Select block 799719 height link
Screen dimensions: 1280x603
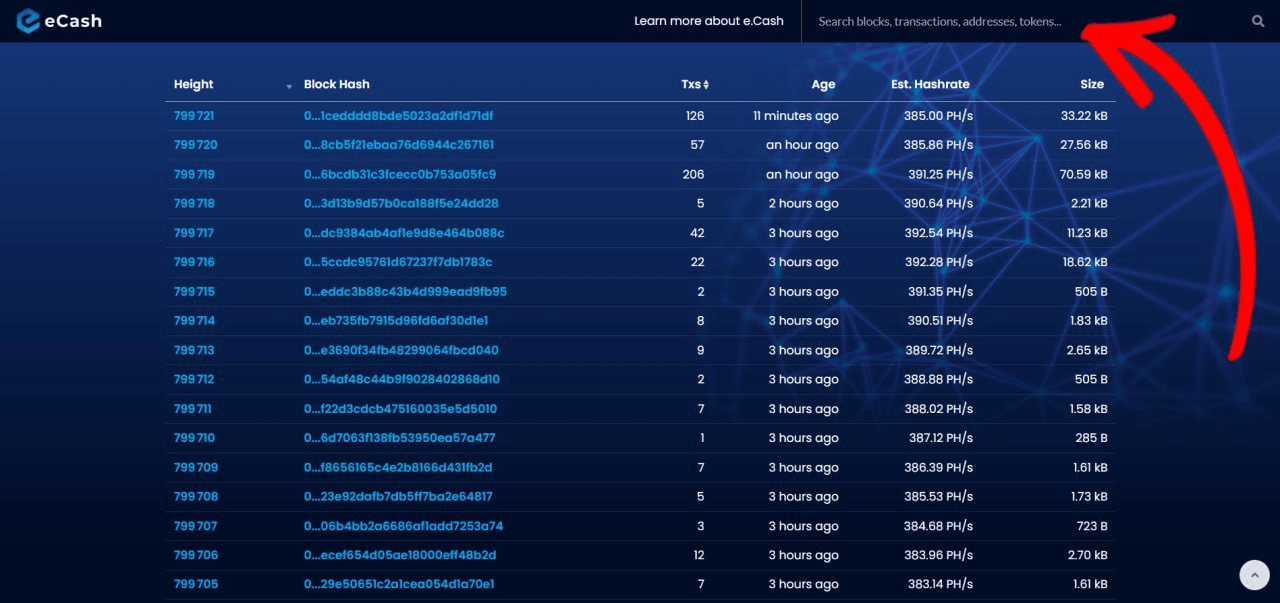[x=195, y=174]
